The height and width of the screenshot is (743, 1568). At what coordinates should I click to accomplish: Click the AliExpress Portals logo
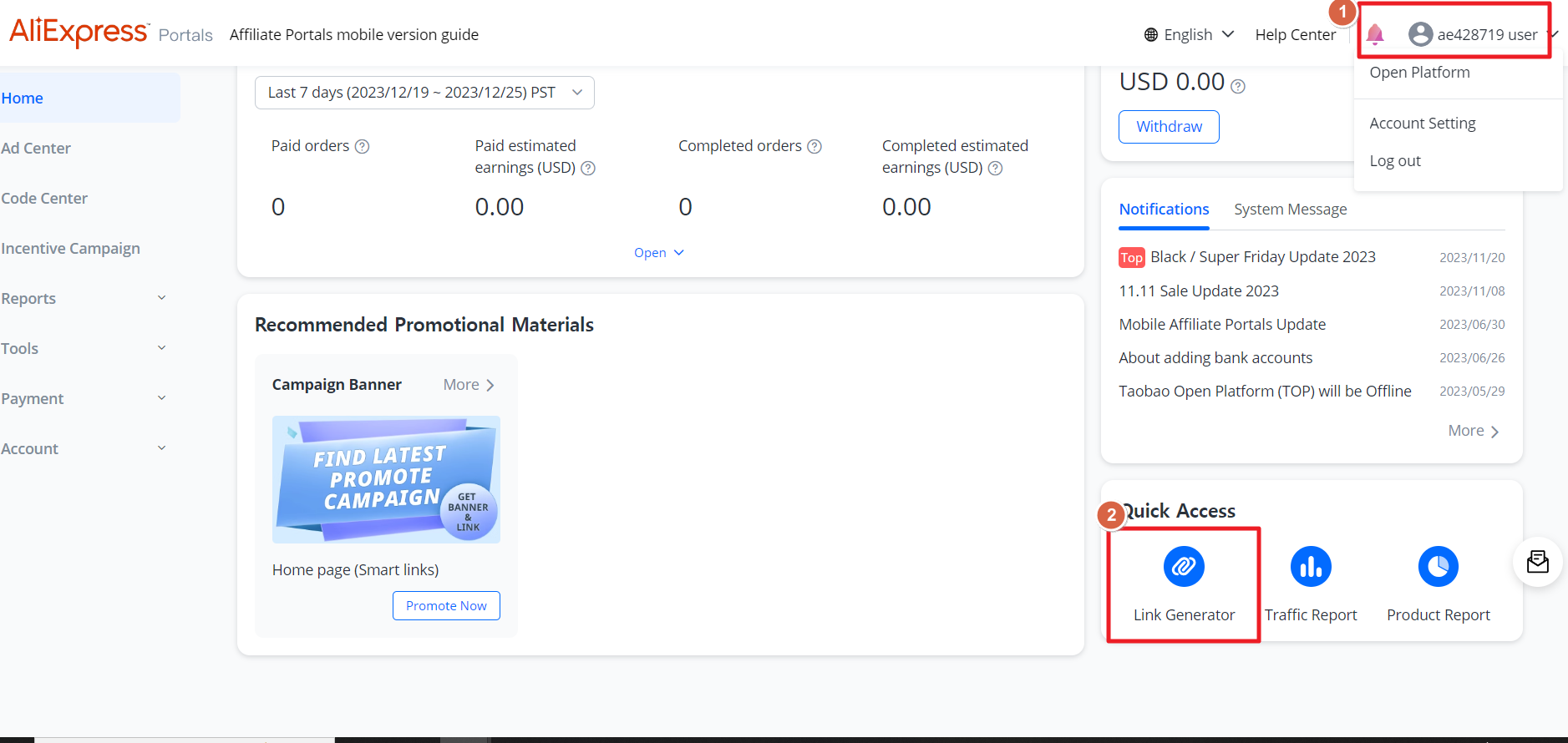[x=110, y=33]
